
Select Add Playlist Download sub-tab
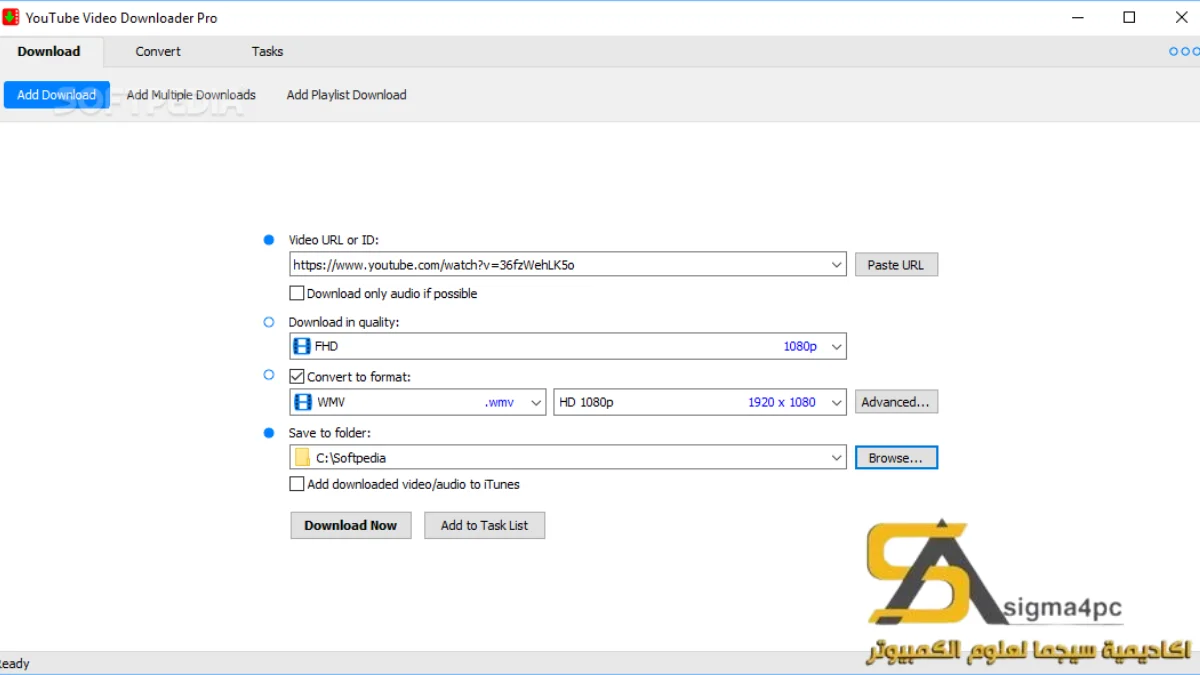tap(346, 95)
